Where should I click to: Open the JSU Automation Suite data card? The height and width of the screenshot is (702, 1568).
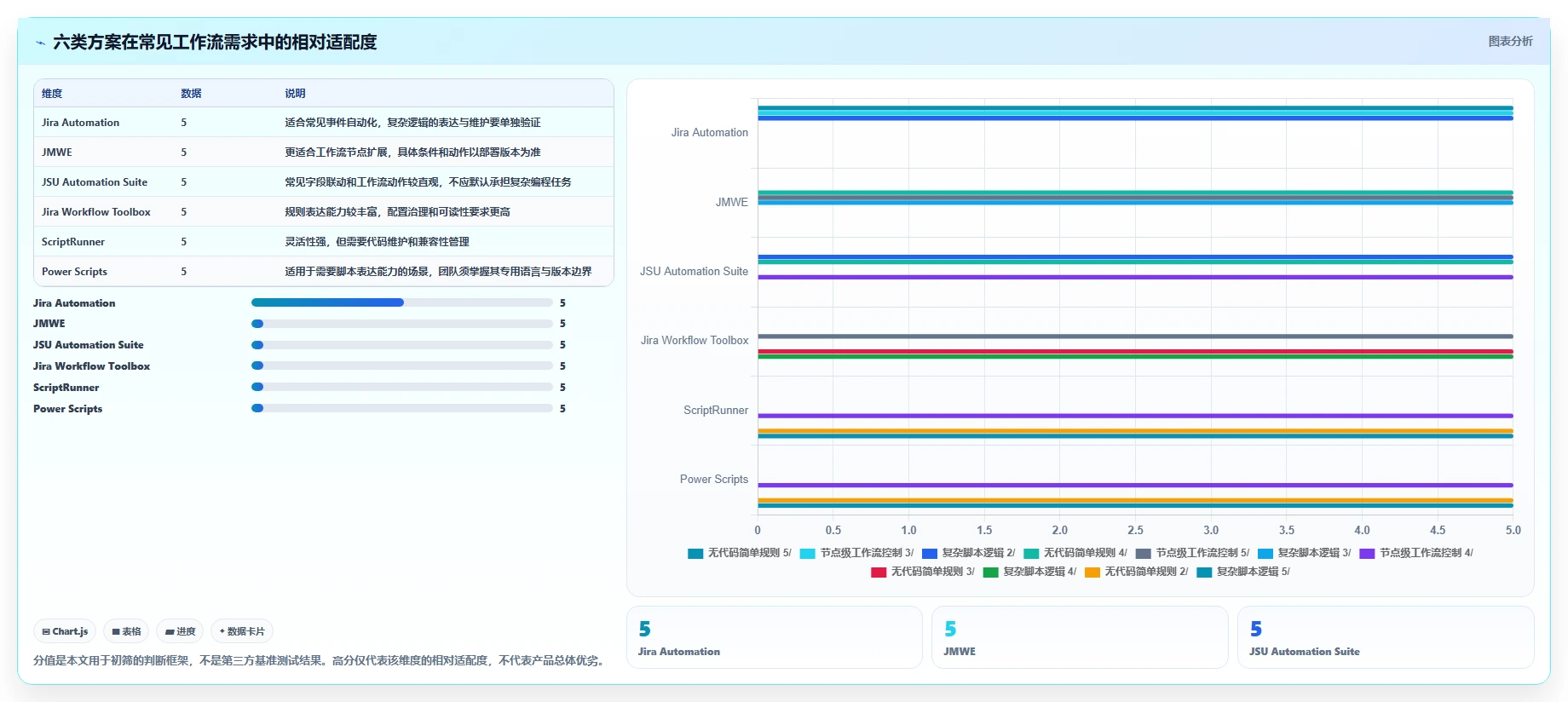(x=1386, y=637)
